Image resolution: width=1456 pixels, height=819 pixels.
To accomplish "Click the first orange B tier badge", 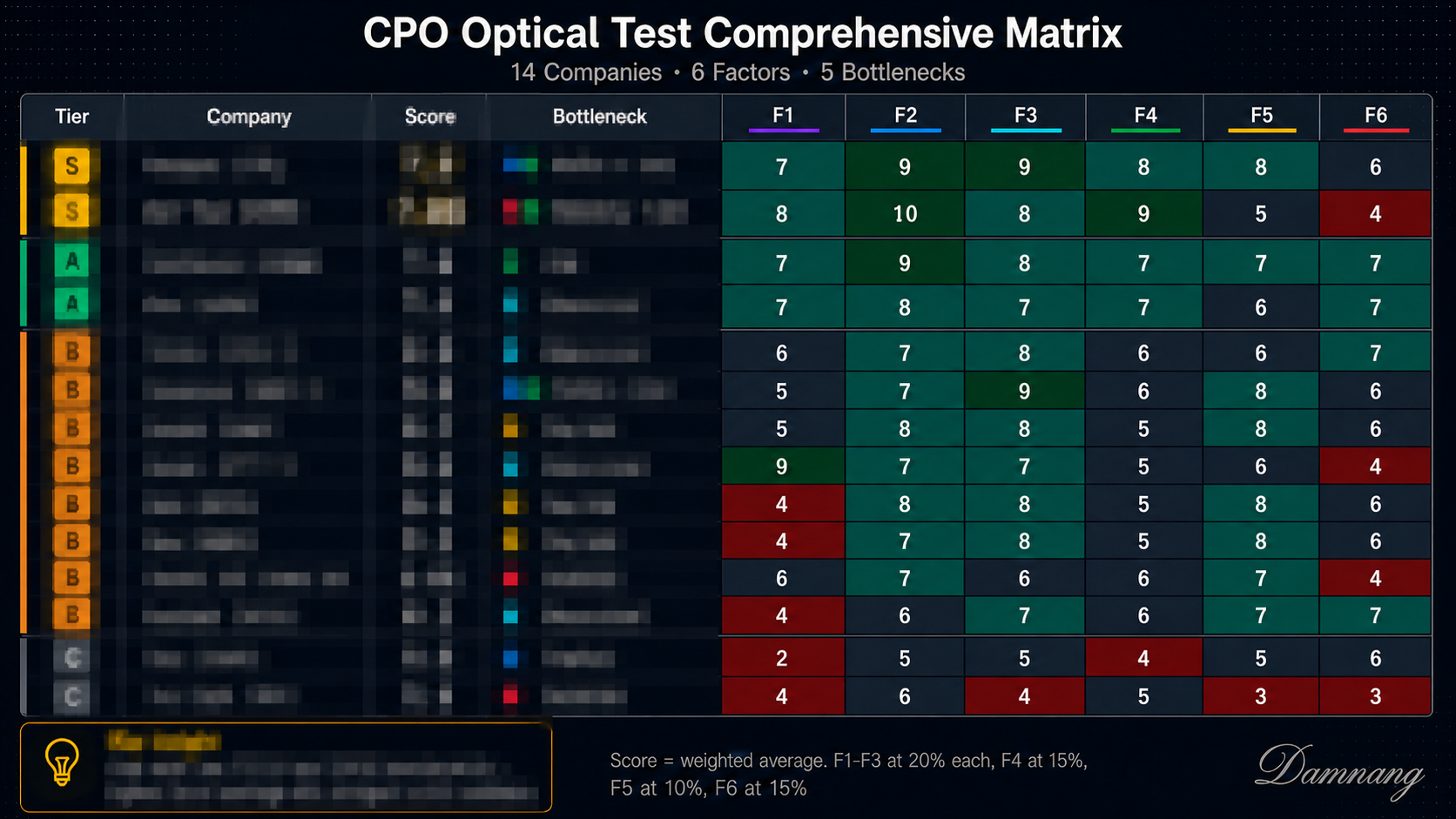I will click(x=71, y=352).
